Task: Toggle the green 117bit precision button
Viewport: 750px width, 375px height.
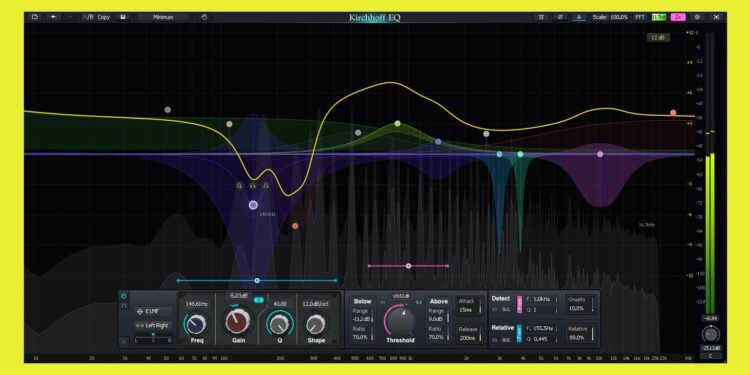Action: [x=659, y=17]
